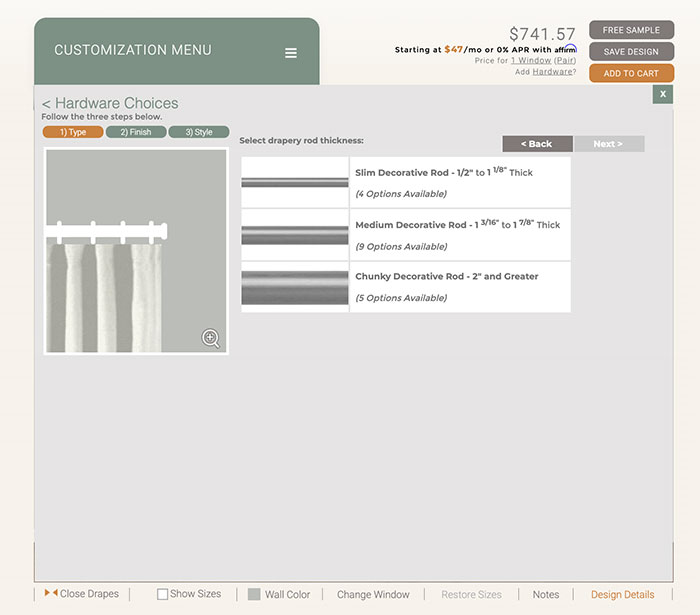Choose the Chunky Decorative Rod image
Viewport: 700px width, 615px height.
tap(295, 287)
